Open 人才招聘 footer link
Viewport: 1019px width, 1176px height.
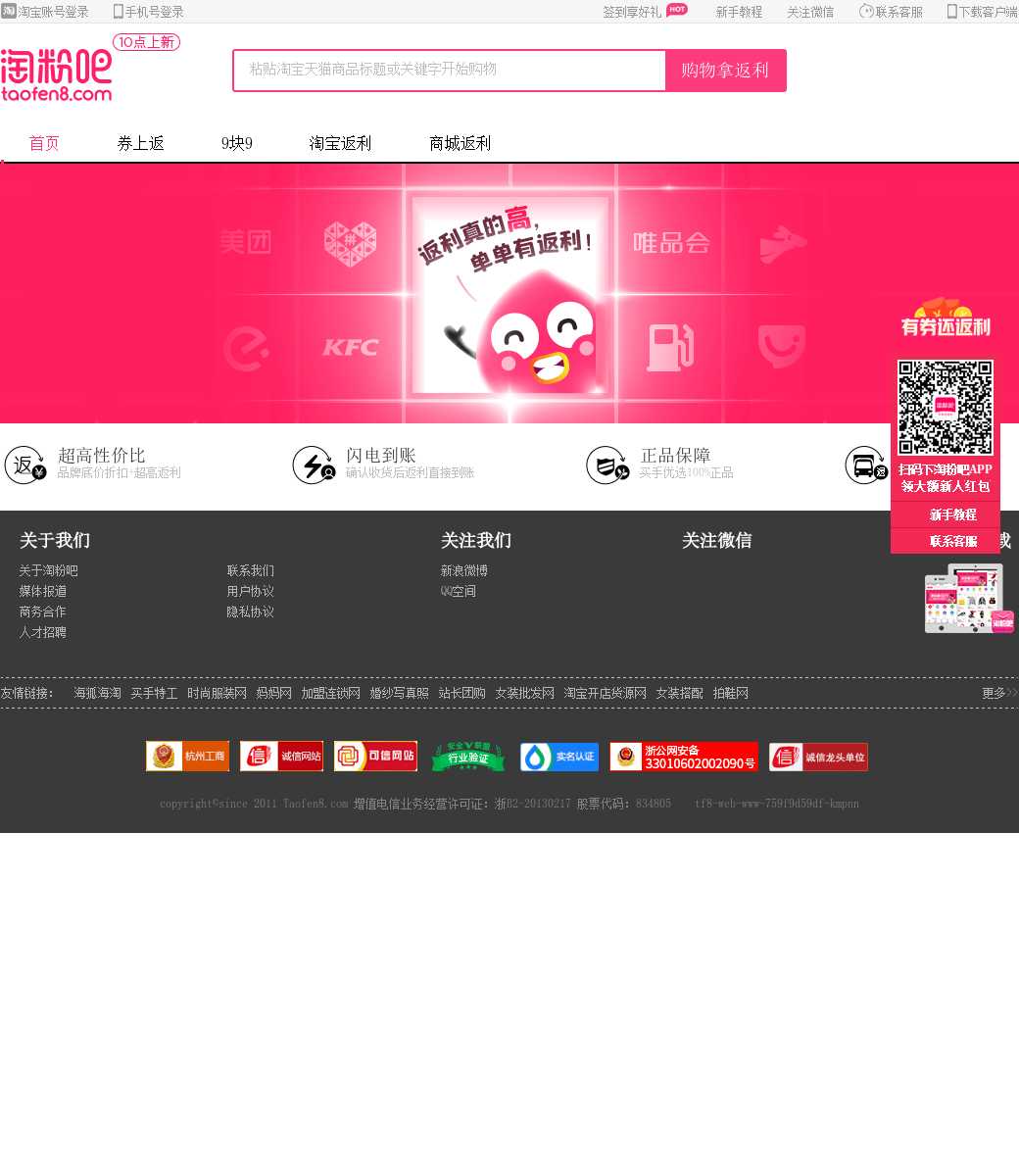tap(42, 632)
